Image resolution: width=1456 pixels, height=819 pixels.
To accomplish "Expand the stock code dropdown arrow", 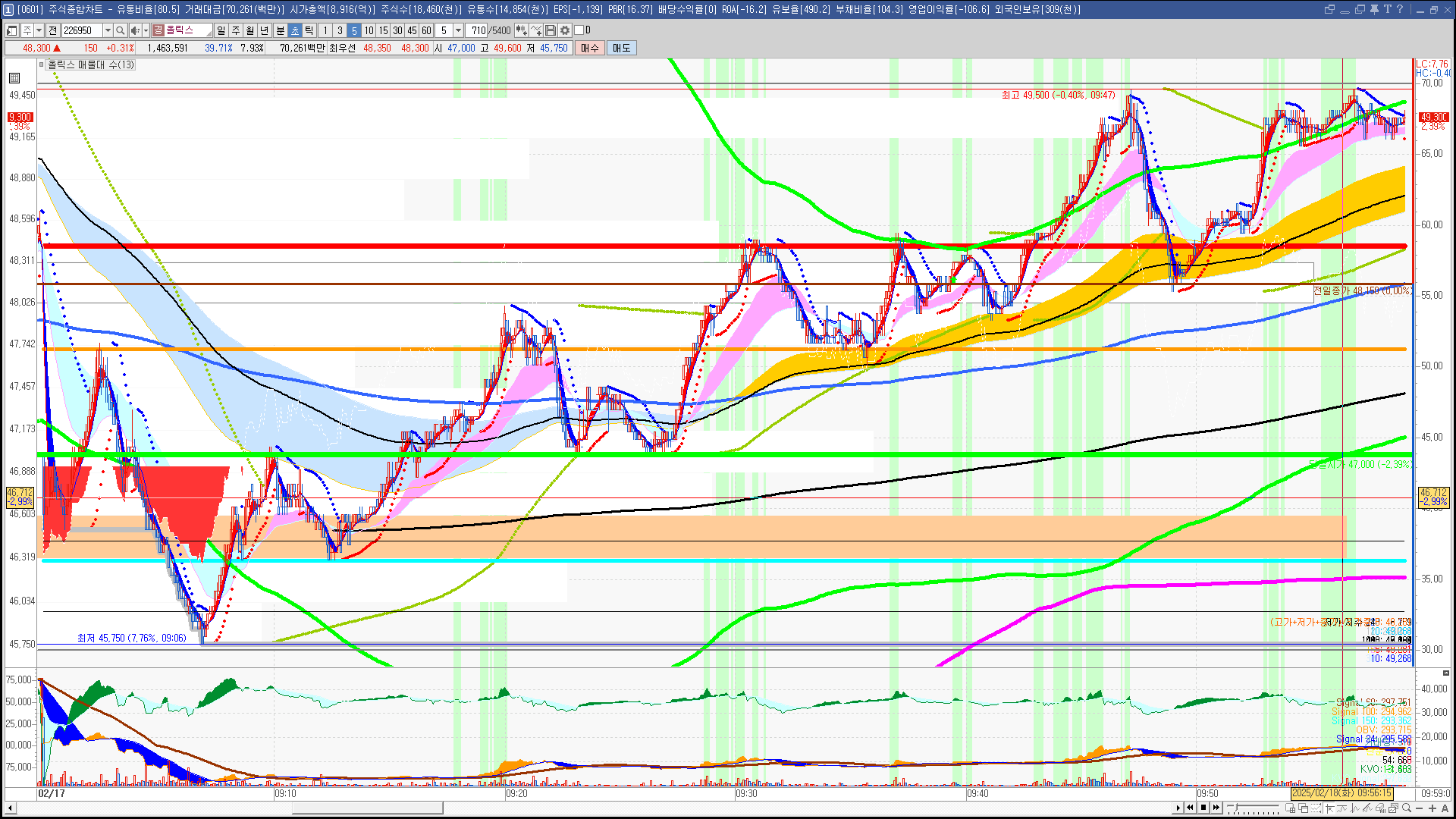I will (x=108, y=30).
